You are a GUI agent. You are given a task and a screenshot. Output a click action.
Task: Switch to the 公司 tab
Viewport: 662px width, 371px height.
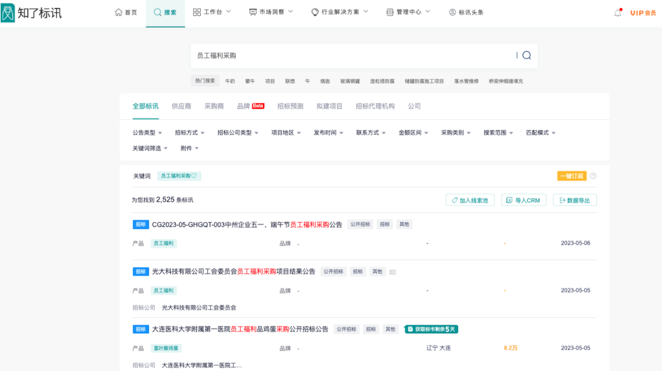(414, 106)
